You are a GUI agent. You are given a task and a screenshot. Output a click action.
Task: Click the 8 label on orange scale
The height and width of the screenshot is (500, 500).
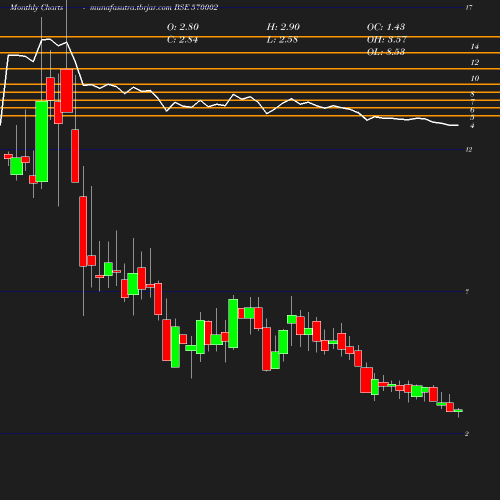pyautogui.click(x=472, y=94)
